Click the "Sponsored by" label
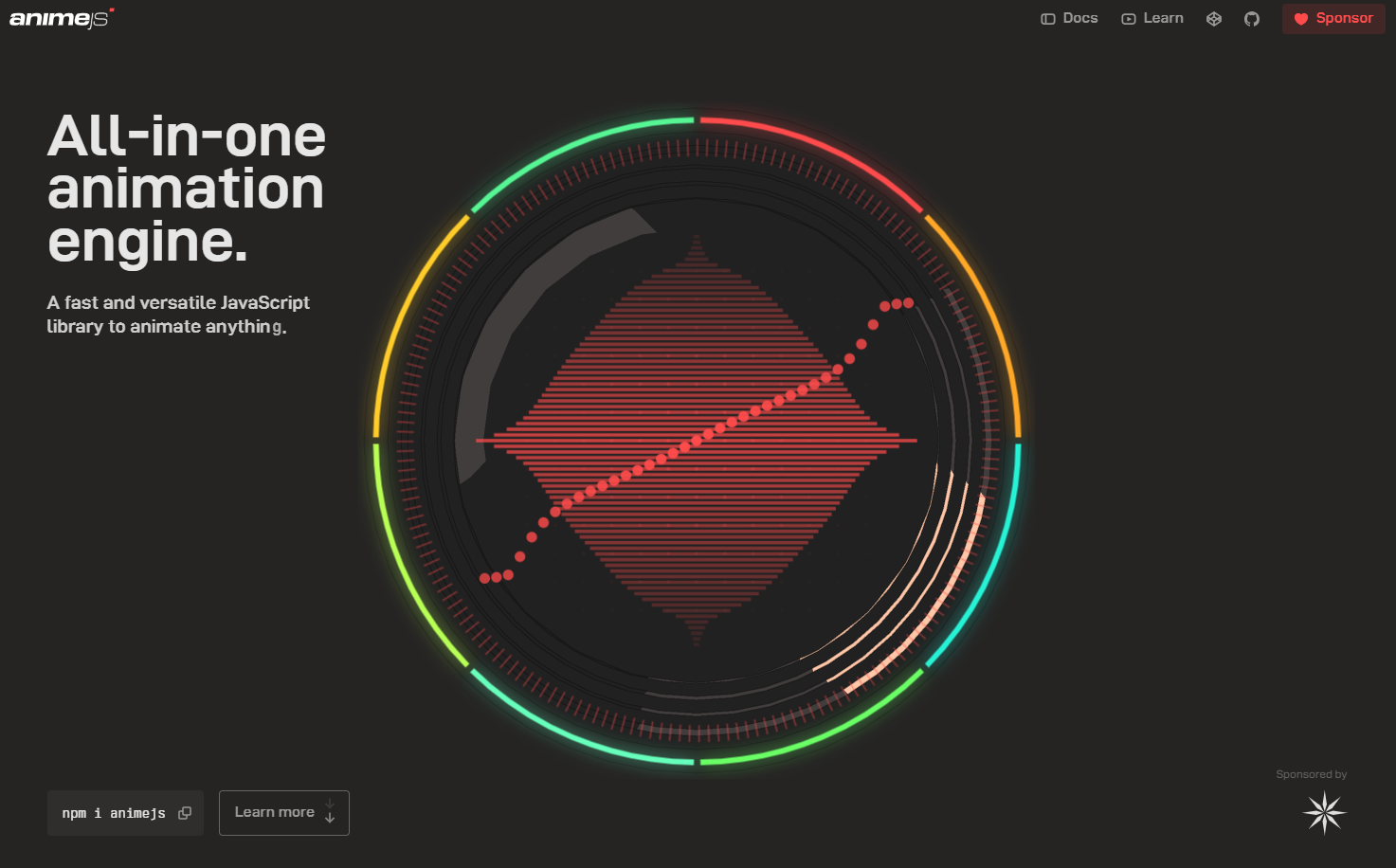Screen dimensions: 1396x868 point(1311,774)
